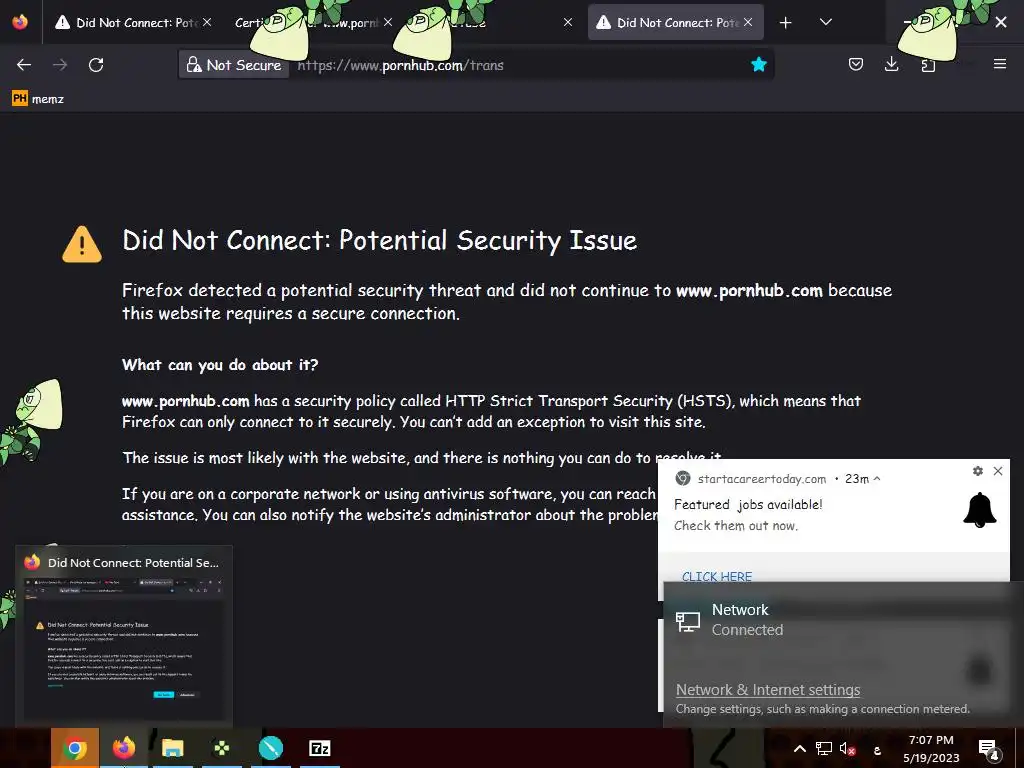This screenshot has width=1024, height=768.
Task: Click the warning triangle icon on page
Action: pos(82,244)
